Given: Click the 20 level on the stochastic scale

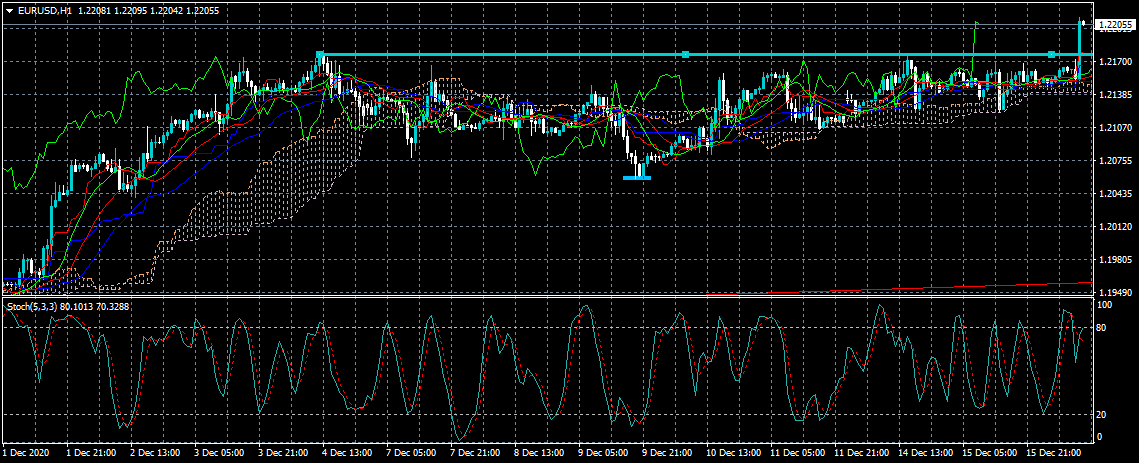Looking at the screenshot, I should click(1103, 415).
